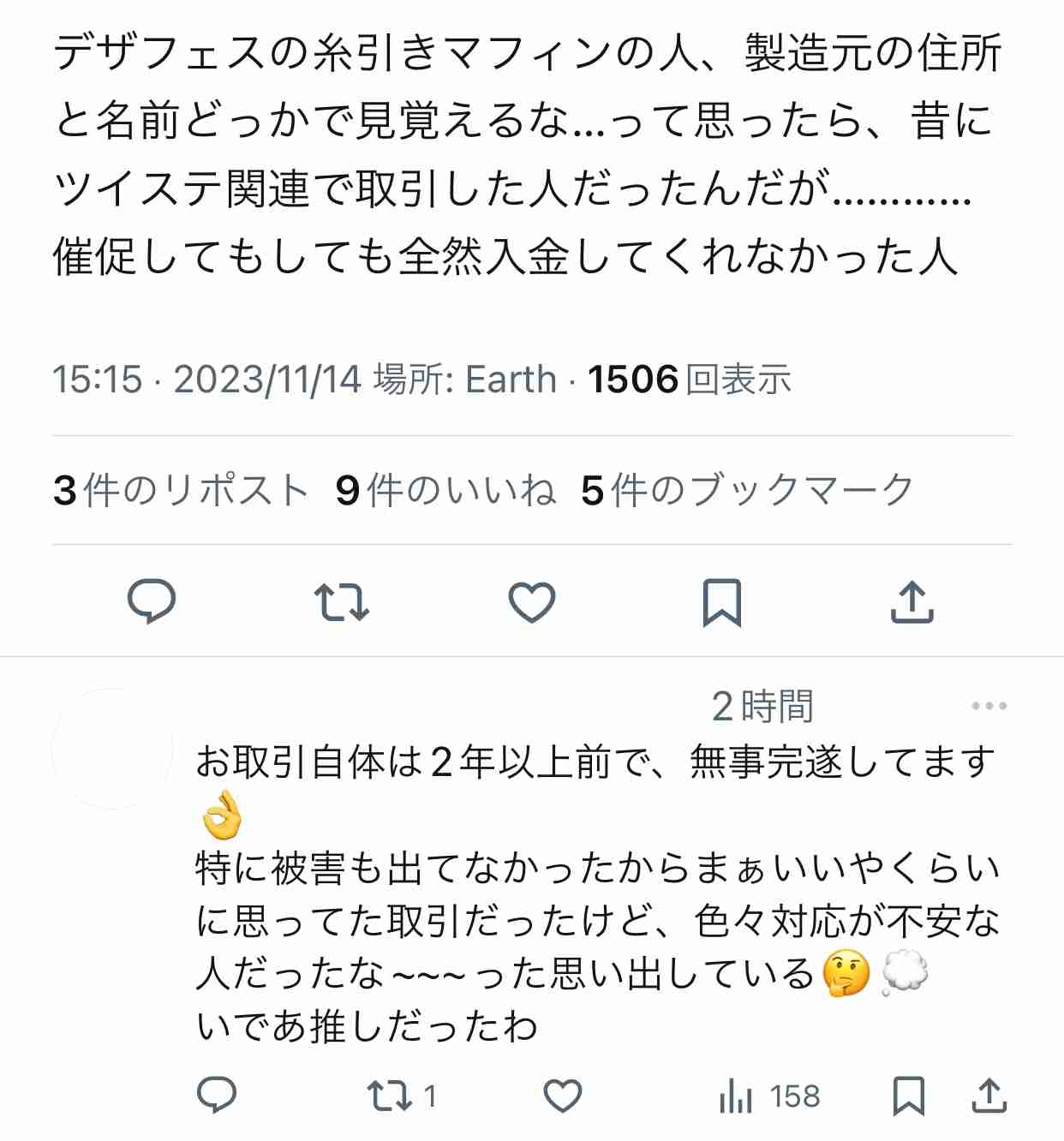
Task: Reply to the comment via bubble icon
Action: [217, 1096]
